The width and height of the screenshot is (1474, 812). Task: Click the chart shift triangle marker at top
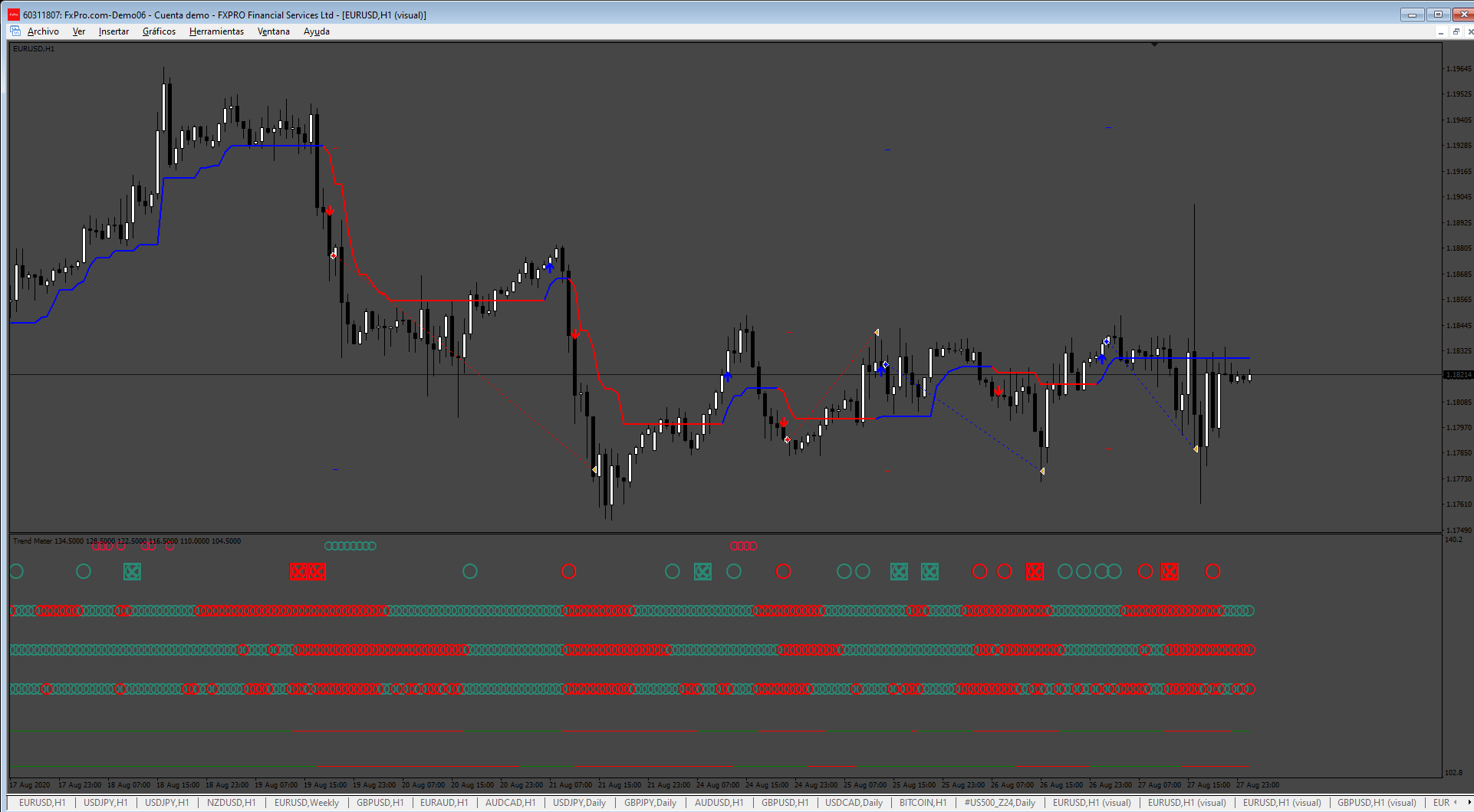(x=1154, y=44)
